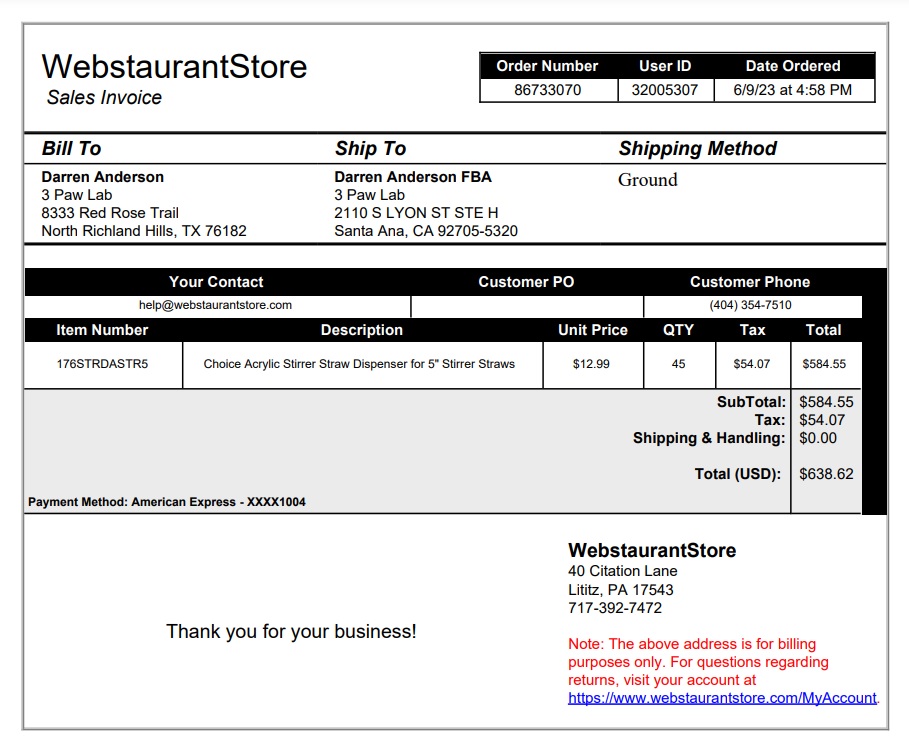Click North Richland Hills, TX 76182
The image size is (909, 746).
point(144,231)
